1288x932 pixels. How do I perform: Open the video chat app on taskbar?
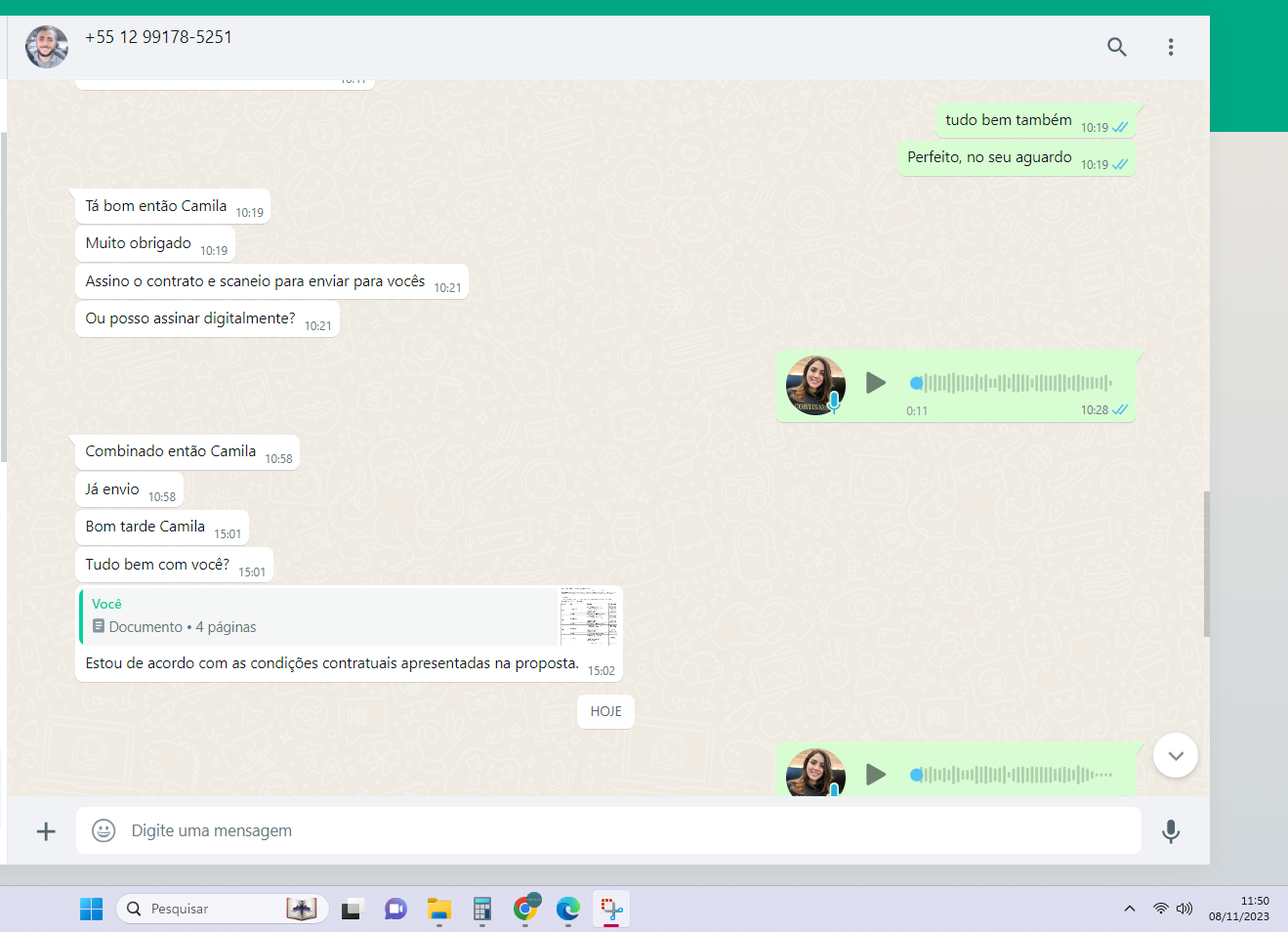pos(395,910)
